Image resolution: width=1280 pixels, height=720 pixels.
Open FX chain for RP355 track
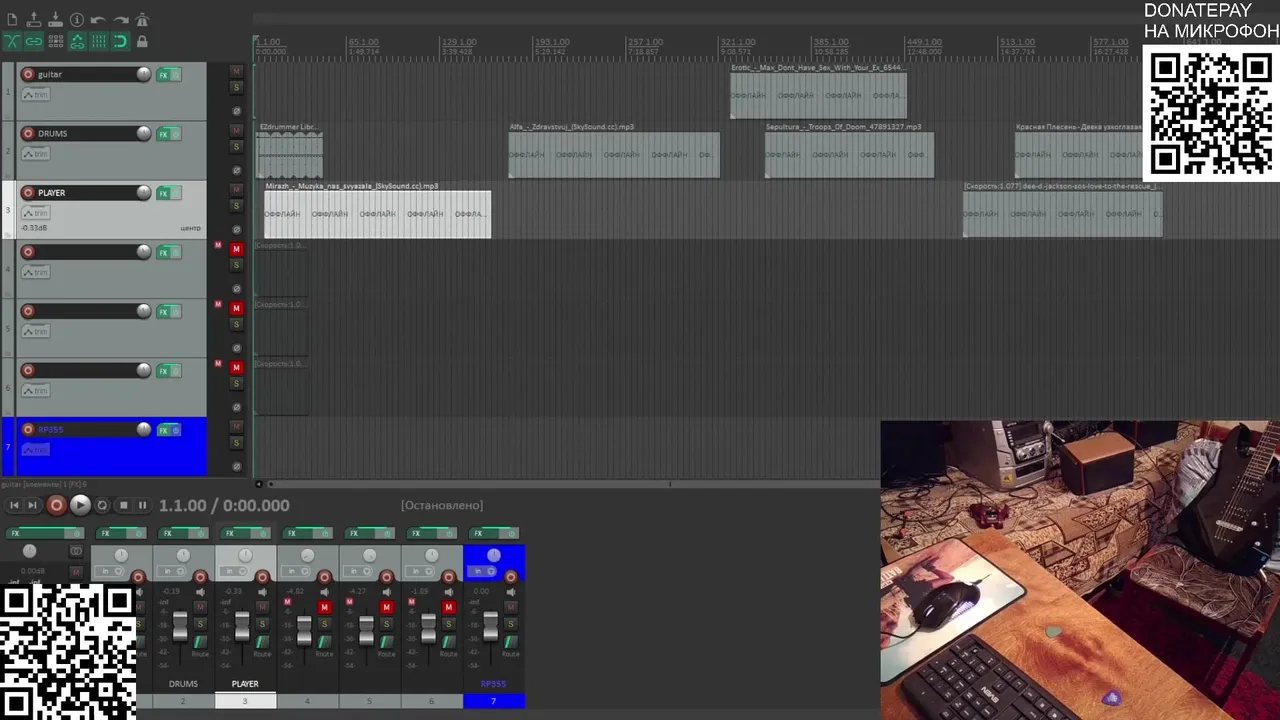click(x=163, y=430)
